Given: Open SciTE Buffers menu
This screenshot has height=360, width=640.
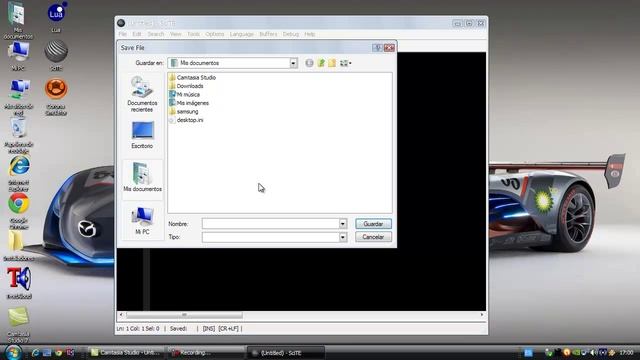Looking at the screenshot, I should point(268,34).
